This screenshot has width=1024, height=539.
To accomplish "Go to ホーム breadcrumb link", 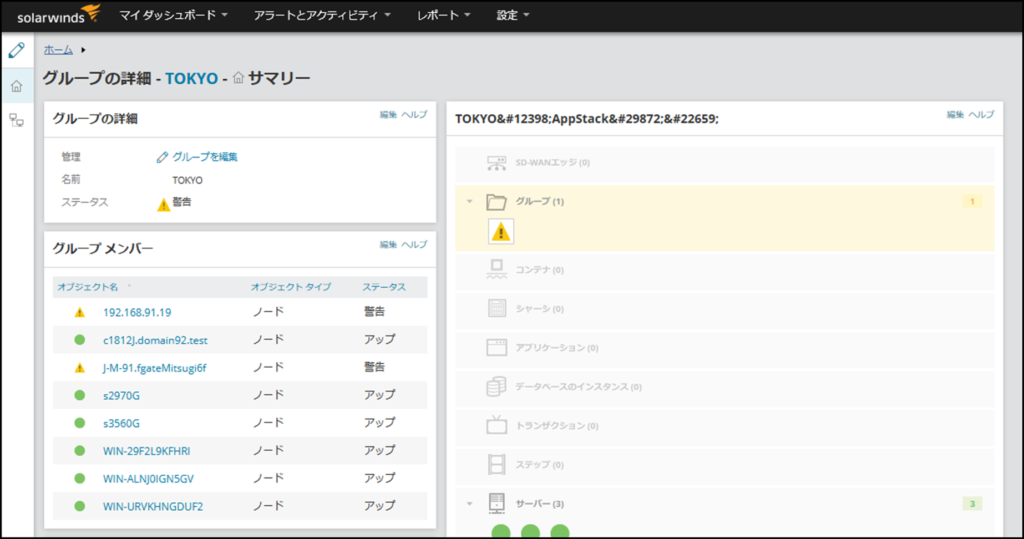I will tap(58, 50).
